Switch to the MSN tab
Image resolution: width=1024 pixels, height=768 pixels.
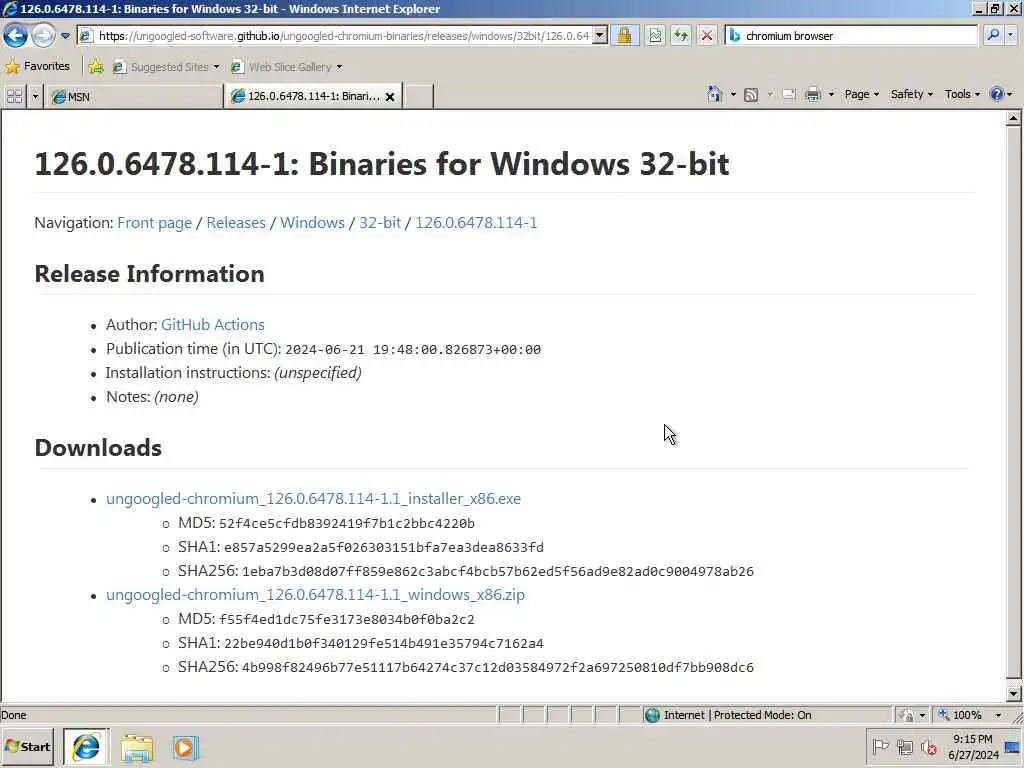point(134,97)
